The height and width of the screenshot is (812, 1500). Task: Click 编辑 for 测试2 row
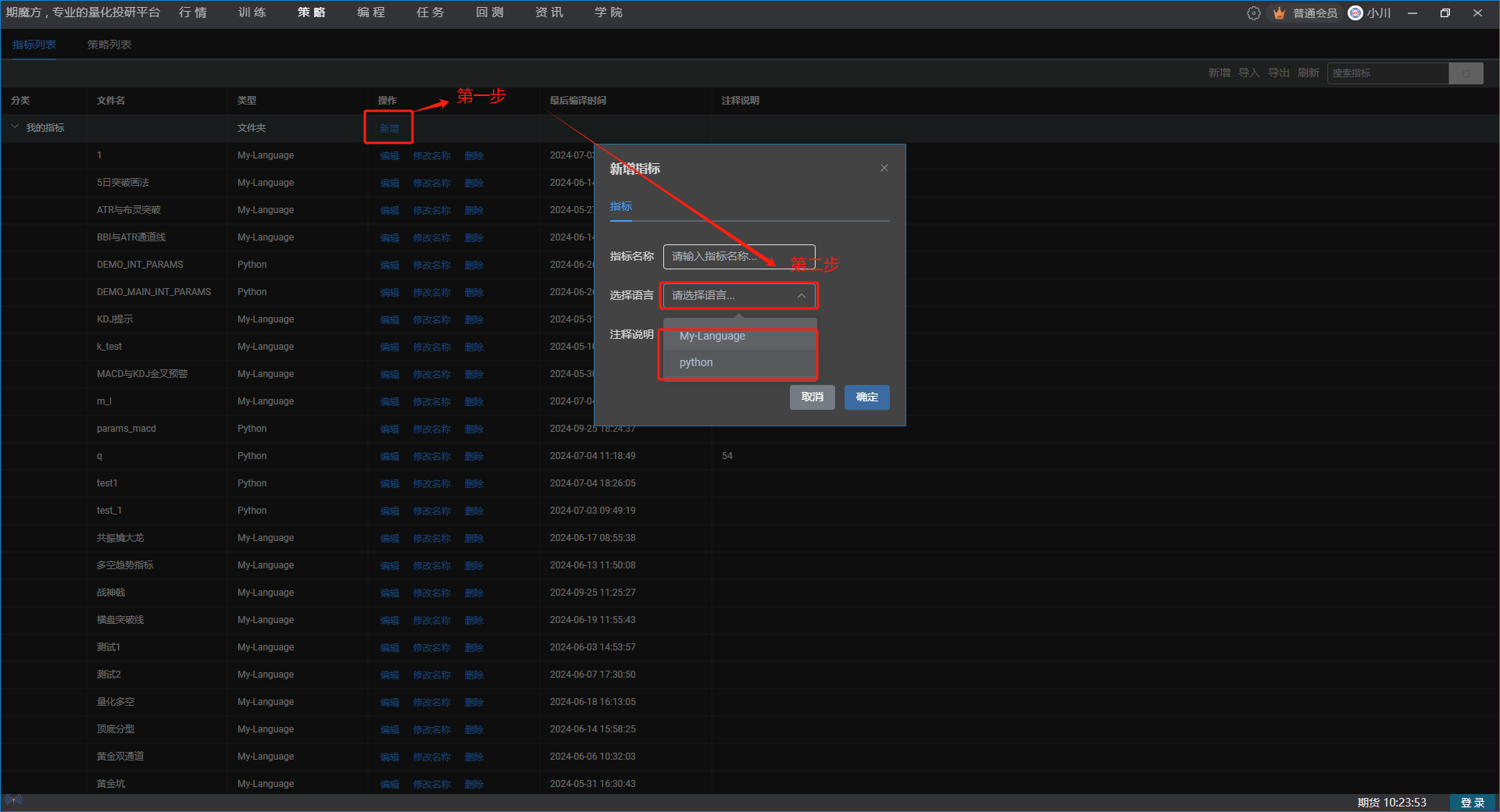pyautogui.click(x=389, y=675)
